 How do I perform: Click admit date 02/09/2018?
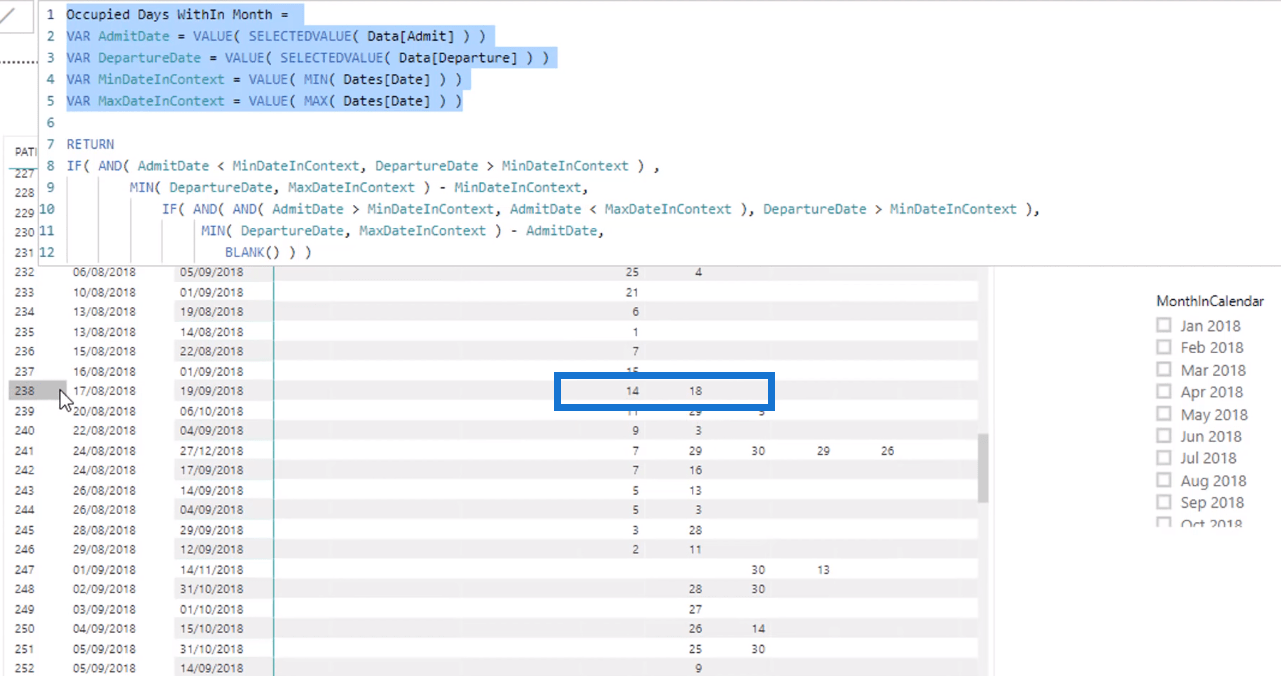click(x=104, y=590)
